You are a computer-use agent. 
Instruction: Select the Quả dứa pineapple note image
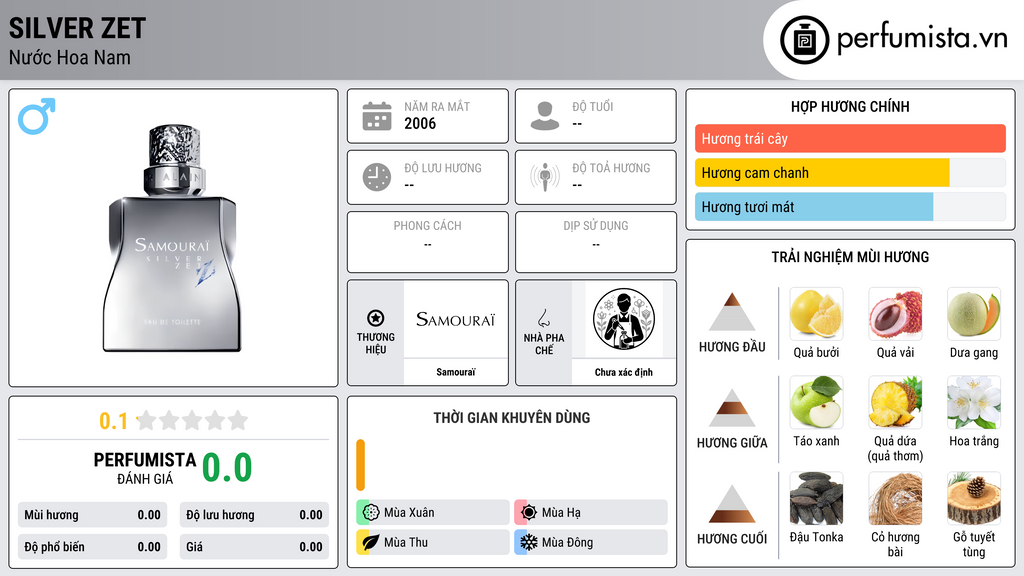[x=895, y=402]
